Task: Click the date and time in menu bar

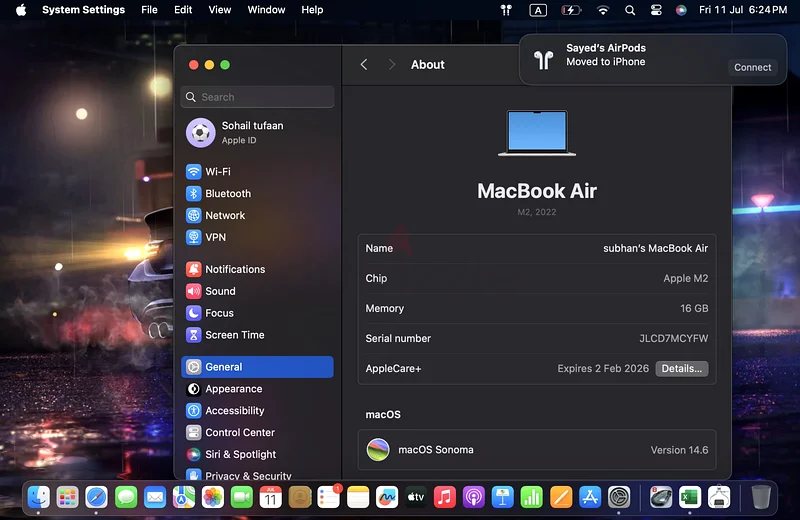Action: click(742, 10)
